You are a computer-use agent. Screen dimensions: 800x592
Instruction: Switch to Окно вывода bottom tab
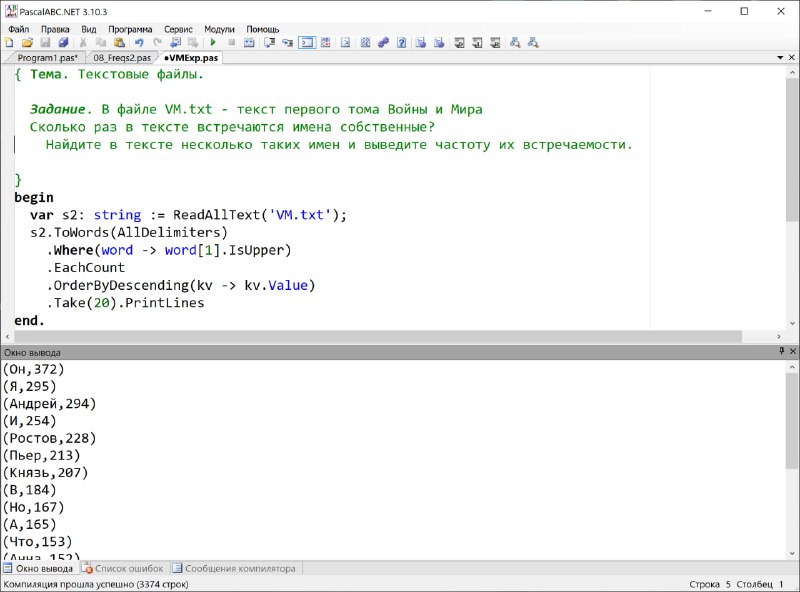click(x=38, y=568)
